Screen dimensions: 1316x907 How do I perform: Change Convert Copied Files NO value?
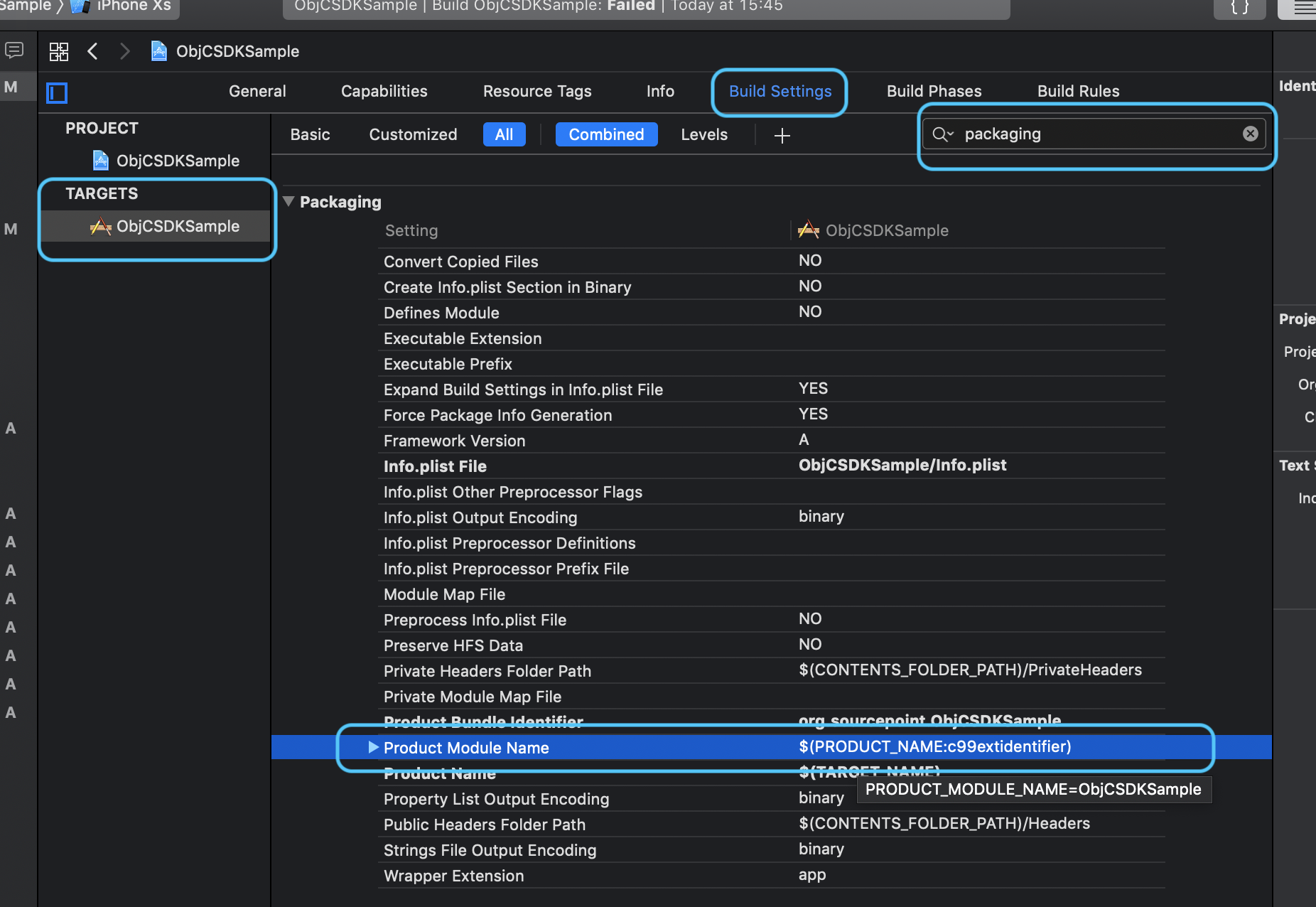click(x=810, y=260)
